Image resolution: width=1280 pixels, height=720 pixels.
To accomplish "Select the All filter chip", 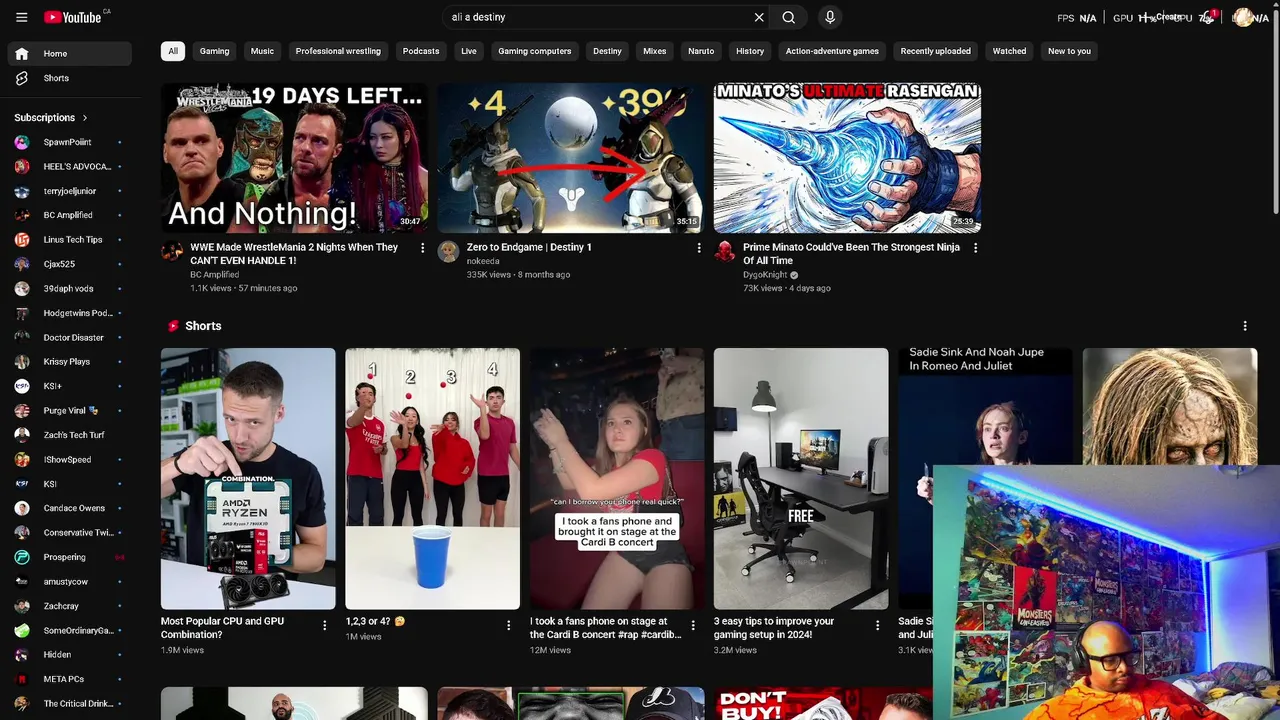I will [173, 51].
